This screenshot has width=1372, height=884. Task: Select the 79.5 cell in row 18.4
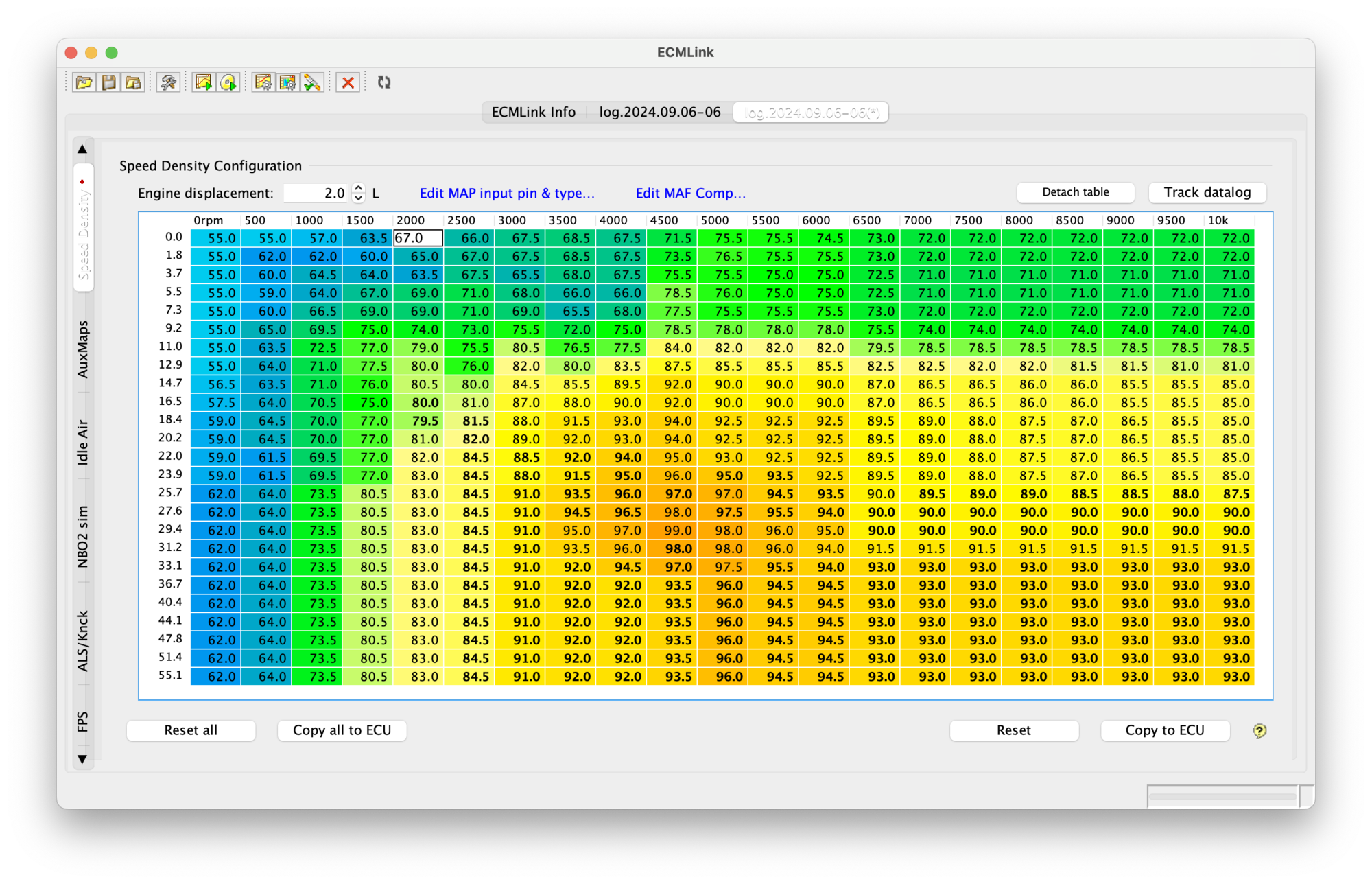tap(418, 421)
